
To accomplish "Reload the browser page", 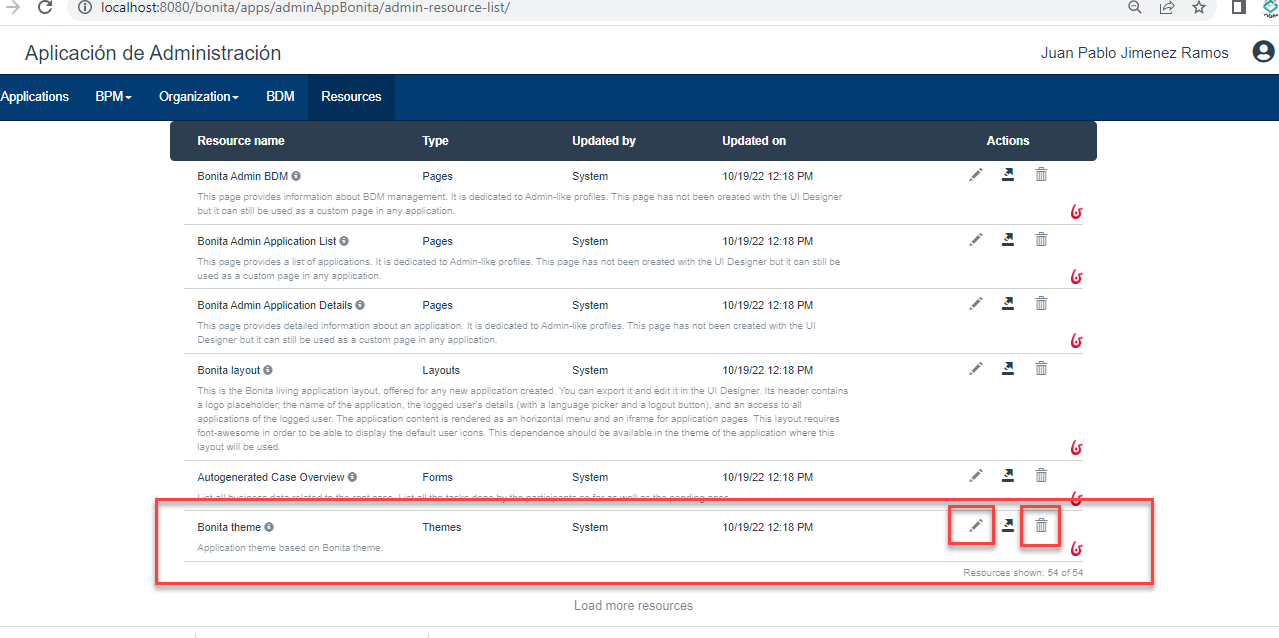I will coord(45,7).
